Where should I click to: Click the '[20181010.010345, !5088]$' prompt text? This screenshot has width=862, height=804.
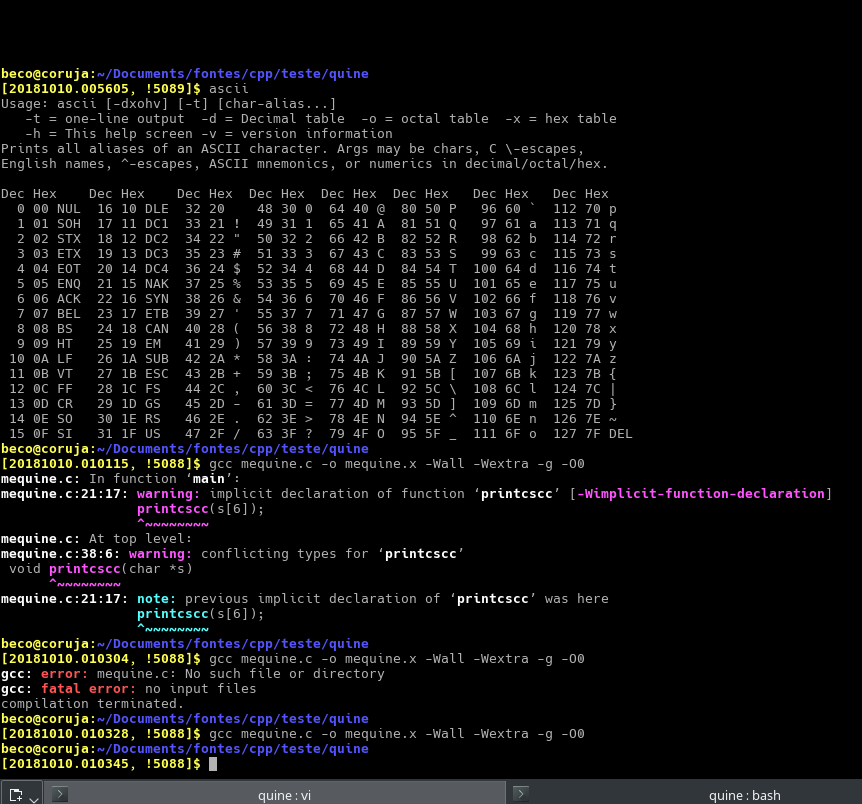pos(101,764)
